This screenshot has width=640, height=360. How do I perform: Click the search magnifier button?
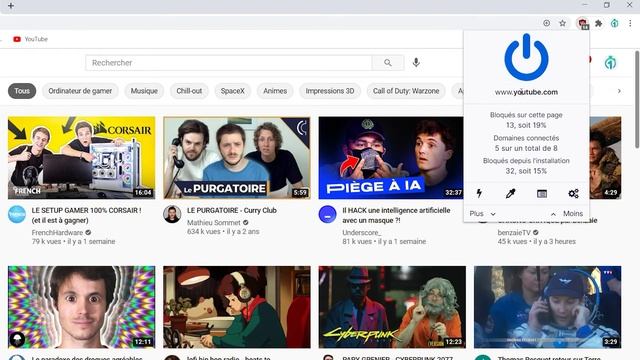point(388,63)
